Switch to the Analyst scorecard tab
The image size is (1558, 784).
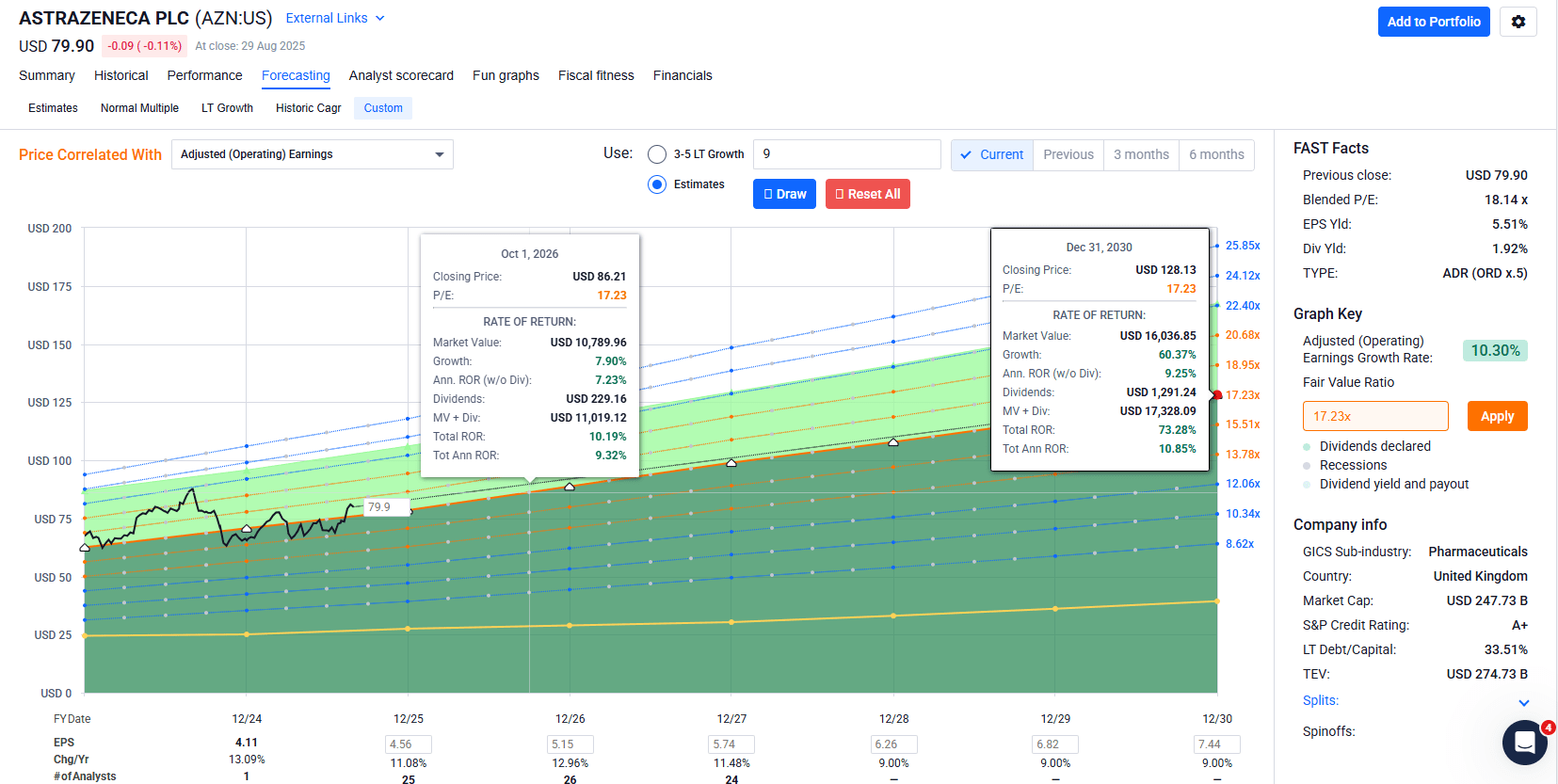click(401, 75)
